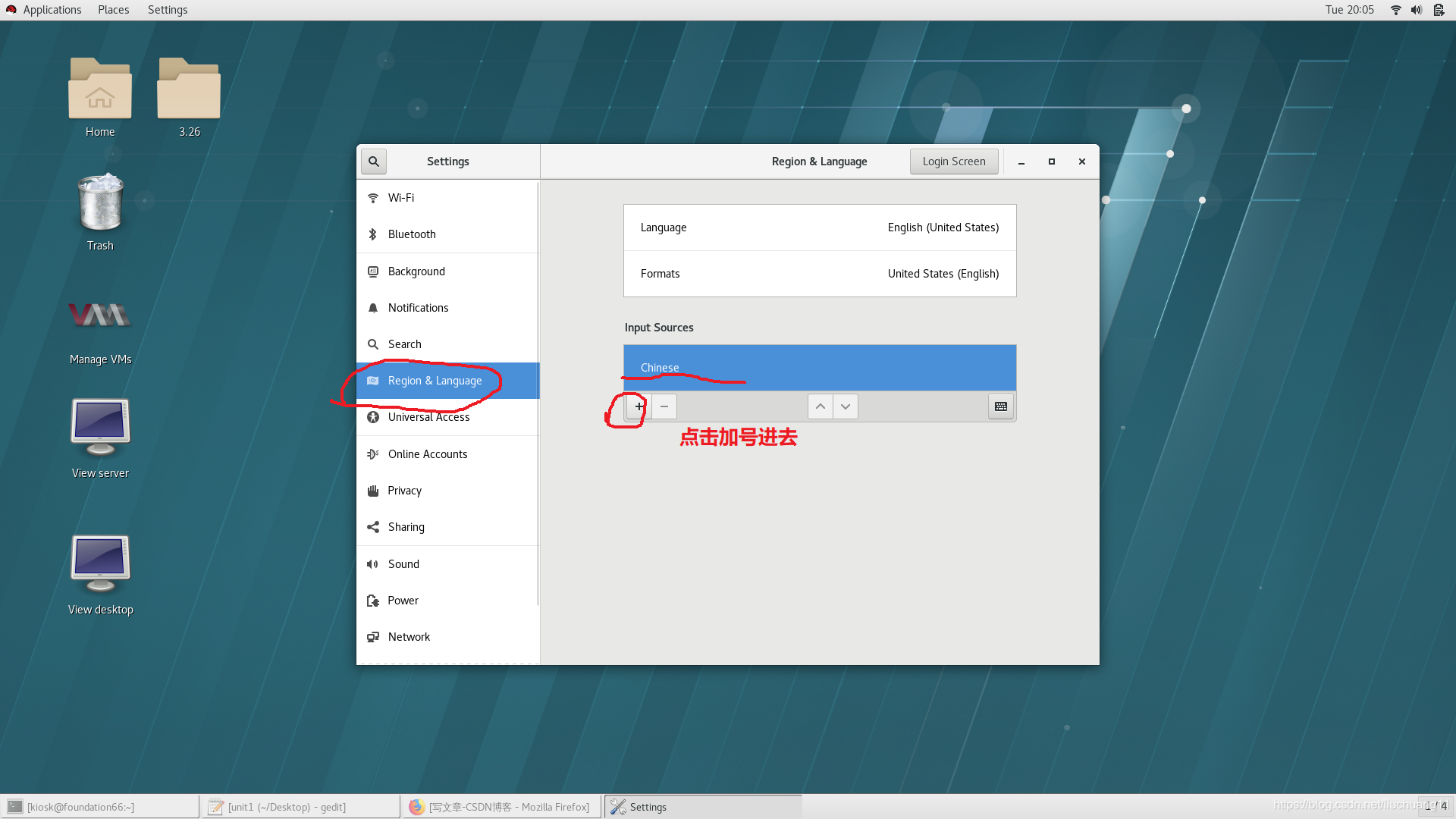Select the Wi-Fi settings icon
1456x819 pixels.
(372, 197)
